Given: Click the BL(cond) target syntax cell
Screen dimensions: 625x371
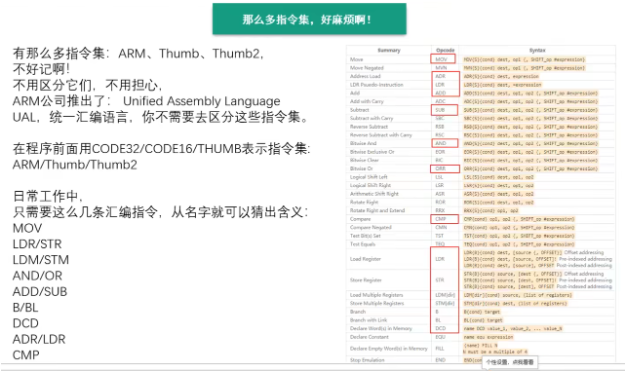Looking at the screenshot, I should click(x=483, y=320).
